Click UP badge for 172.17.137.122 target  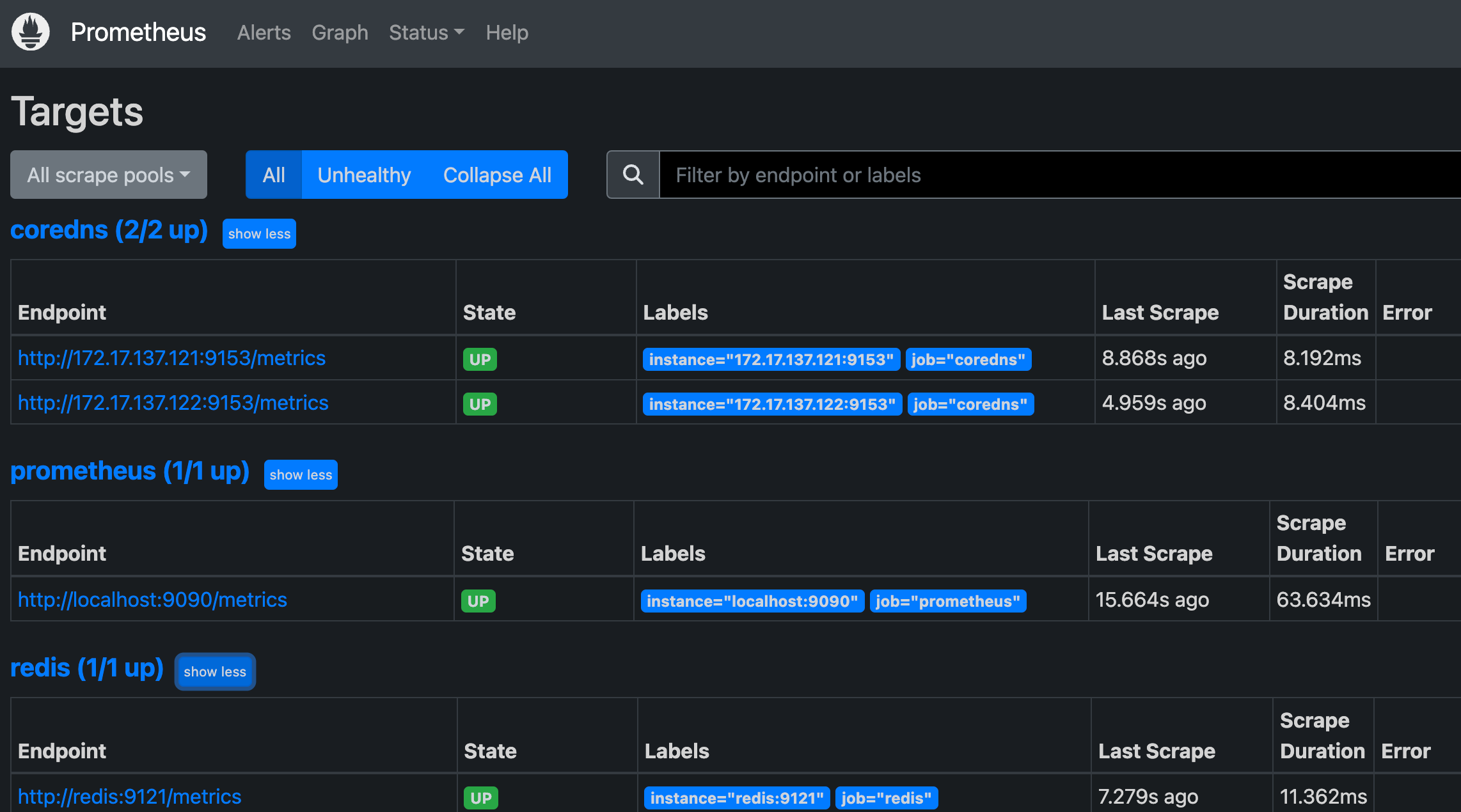[480, 404]
